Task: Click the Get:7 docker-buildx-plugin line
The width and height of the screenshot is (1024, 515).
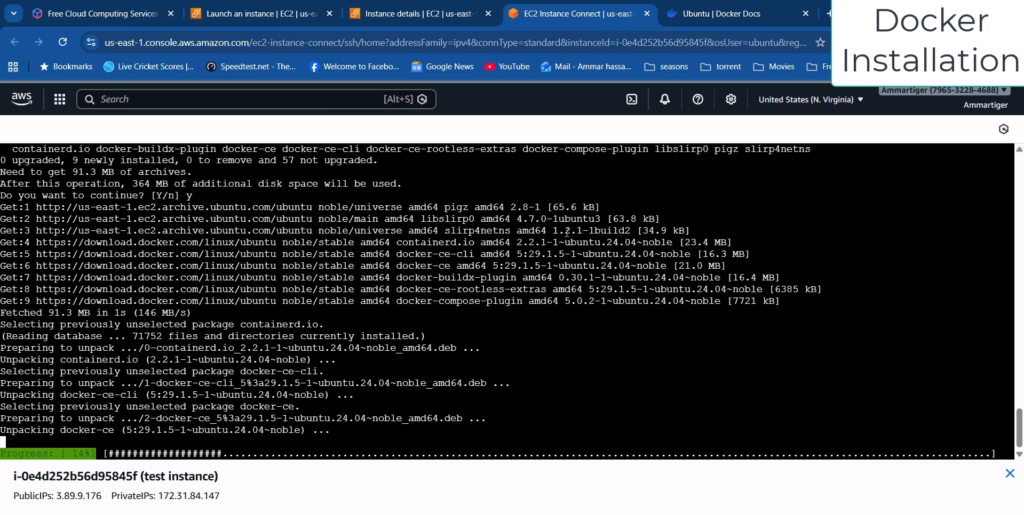Action: click(x=390, y=277)
